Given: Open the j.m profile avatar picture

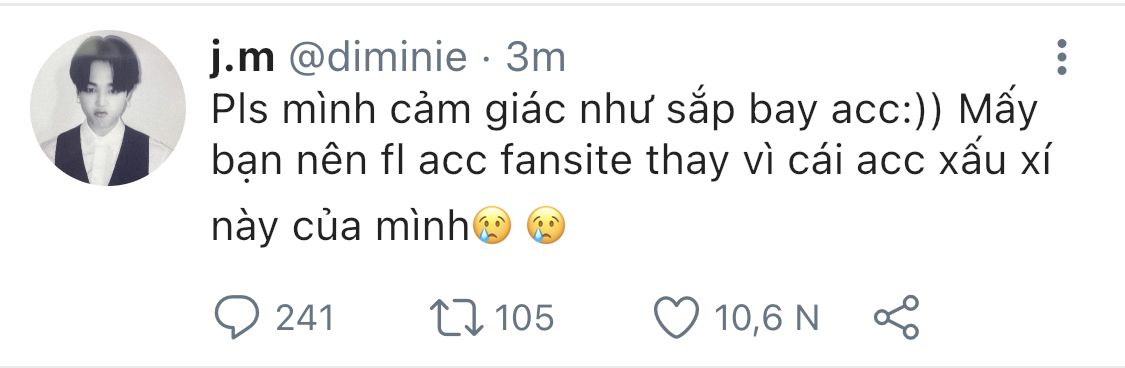Looking at the screenshot, I should 108,108.
